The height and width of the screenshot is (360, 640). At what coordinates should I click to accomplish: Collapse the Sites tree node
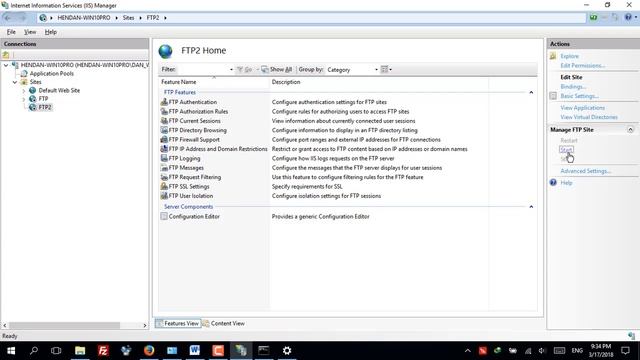coord(15,82)
